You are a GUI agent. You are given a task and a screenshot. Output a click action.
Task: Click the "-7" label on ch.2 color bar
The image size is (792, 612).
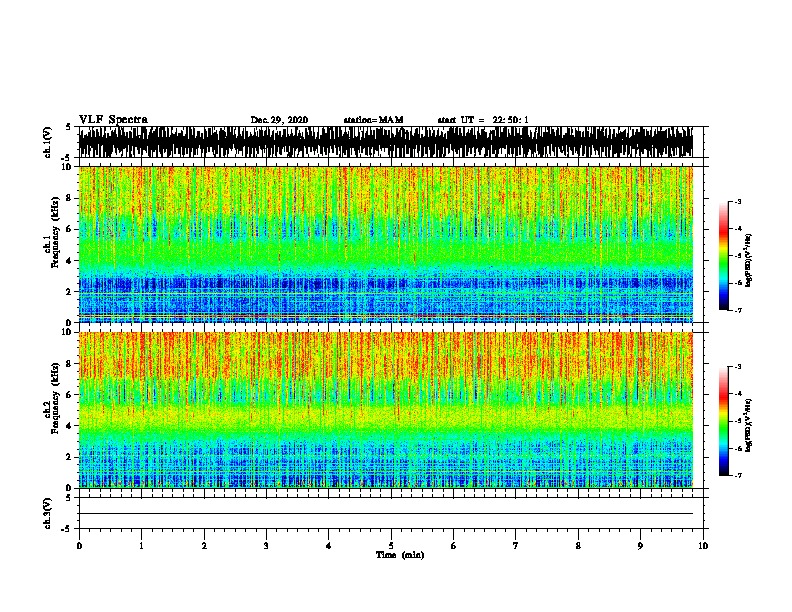coord(737,476)
